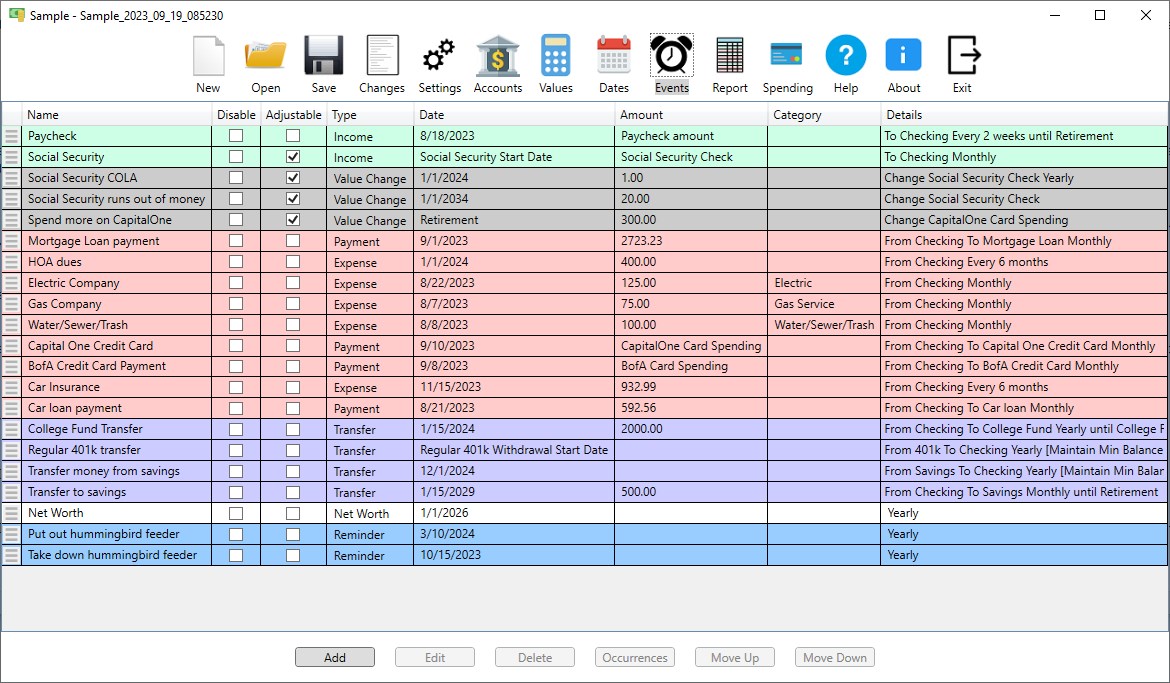1170x683 pixels.
Task: Click the Net Worth type cell
Action: 370,514
